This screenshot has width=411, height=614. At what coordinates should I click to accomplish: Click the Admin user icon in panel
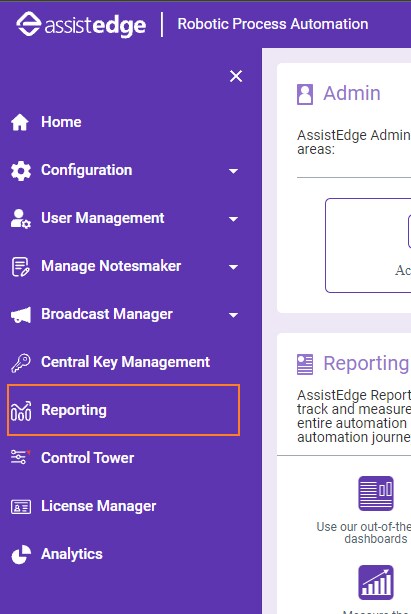click(305, 94)
